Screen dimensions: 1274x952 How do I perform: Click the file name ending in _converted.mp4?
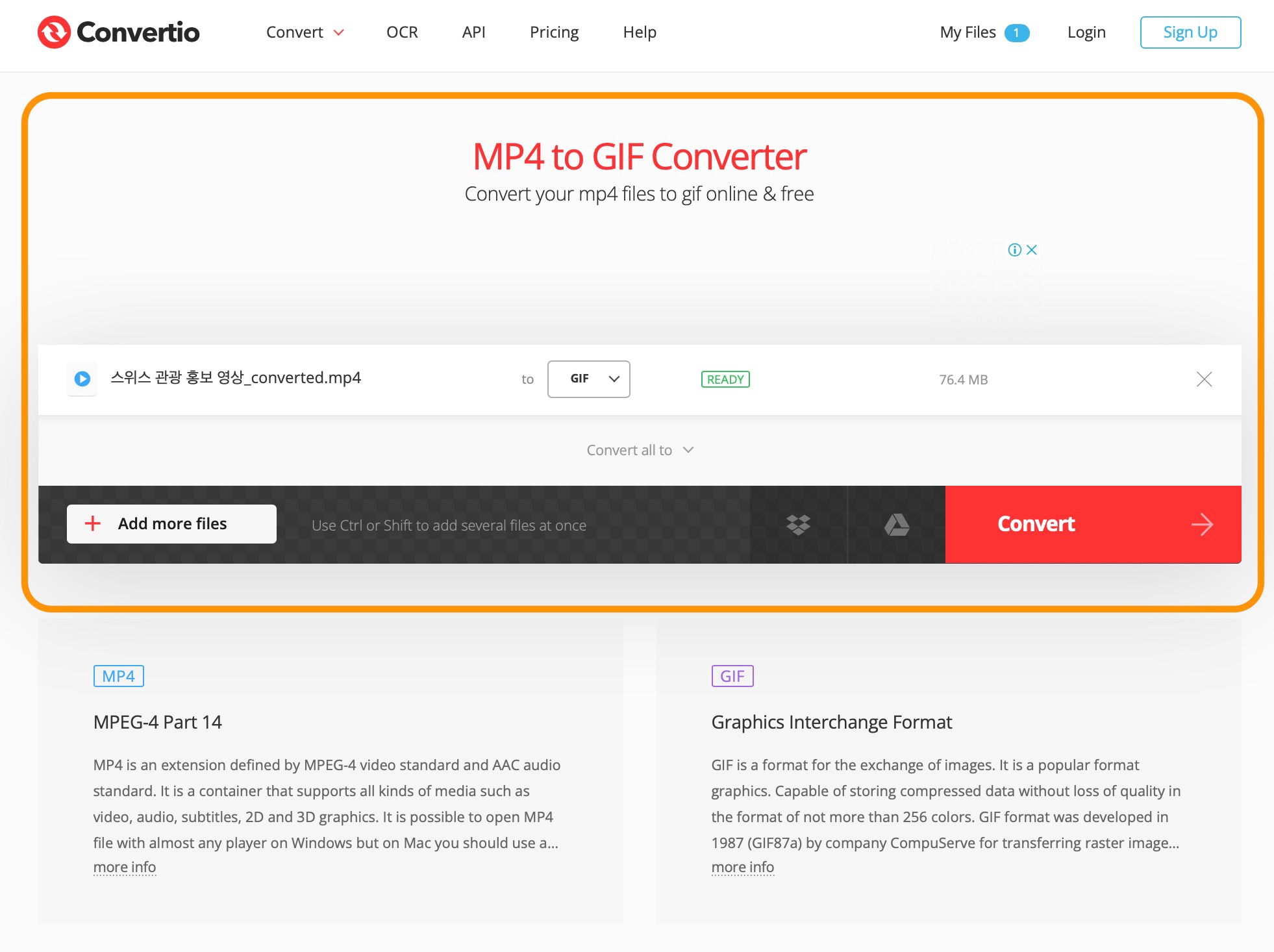coord(236,378)
